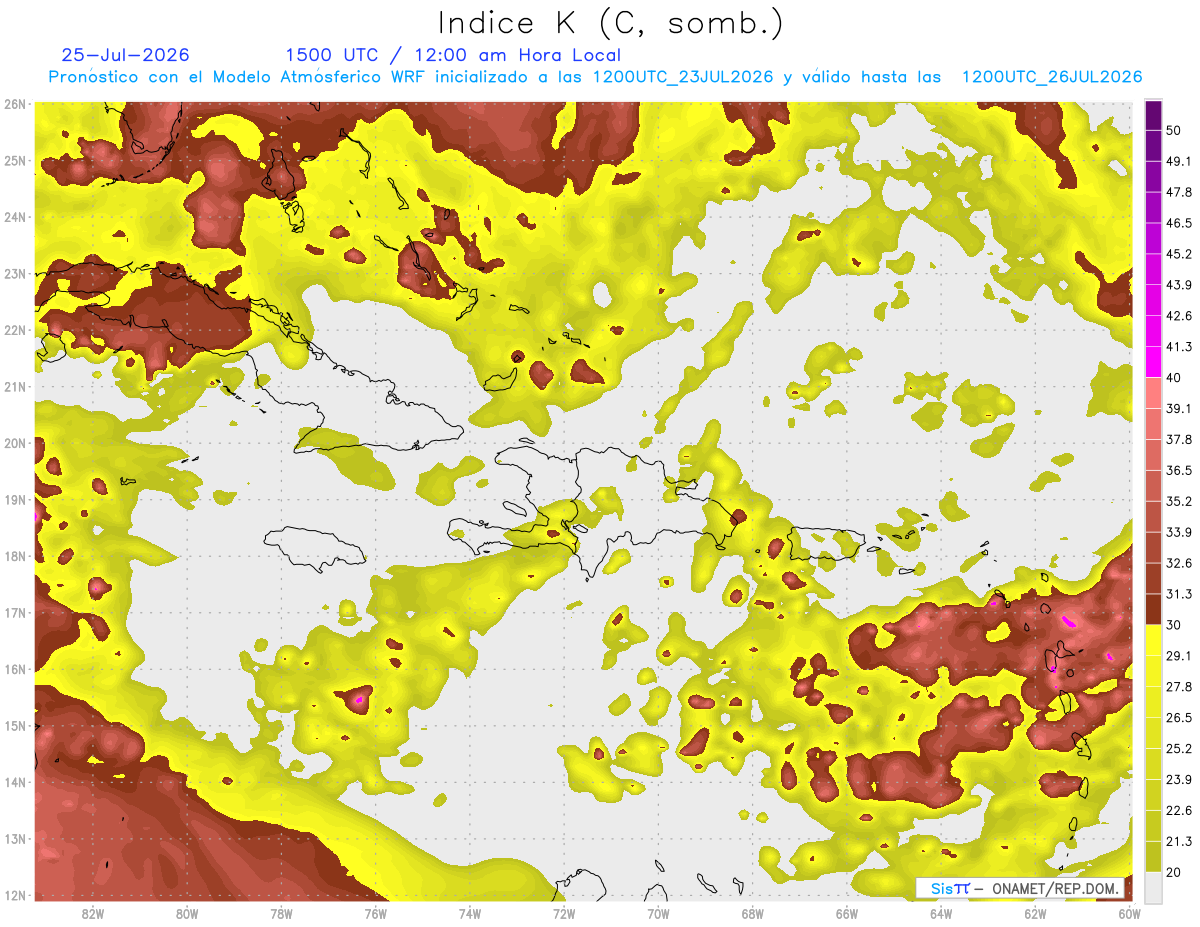The image size is (1200, 927).
Task: Click the "78W" longitude axis label
Action: point(281,914)
